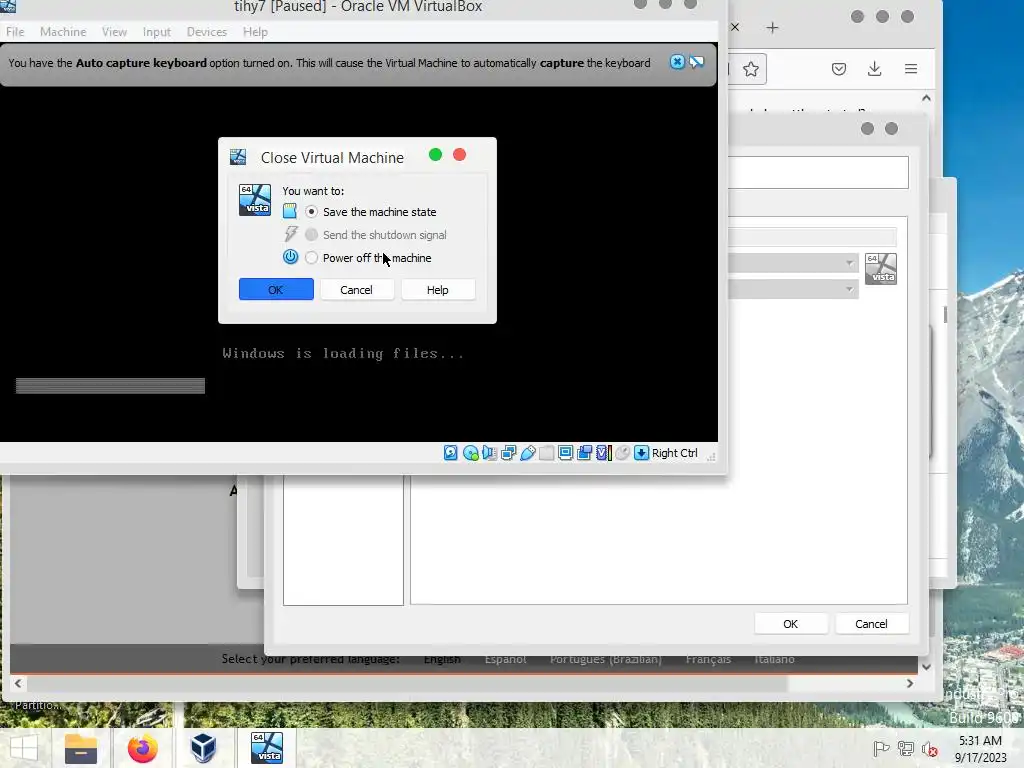Viewport: 1024px width, 768px height.
Task: Open VirtualBox Manager from taskbar
Action: [203, 748]
